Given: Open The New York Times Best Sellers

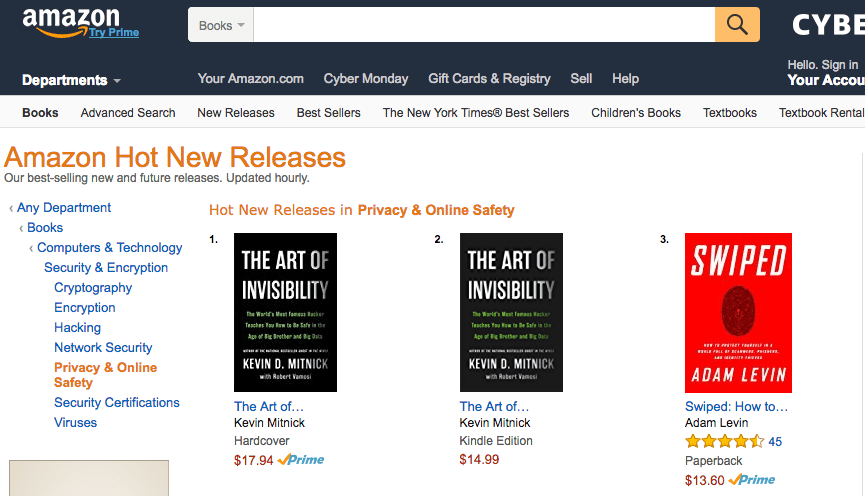Looking at the screenshot, I should pos(476,113).
